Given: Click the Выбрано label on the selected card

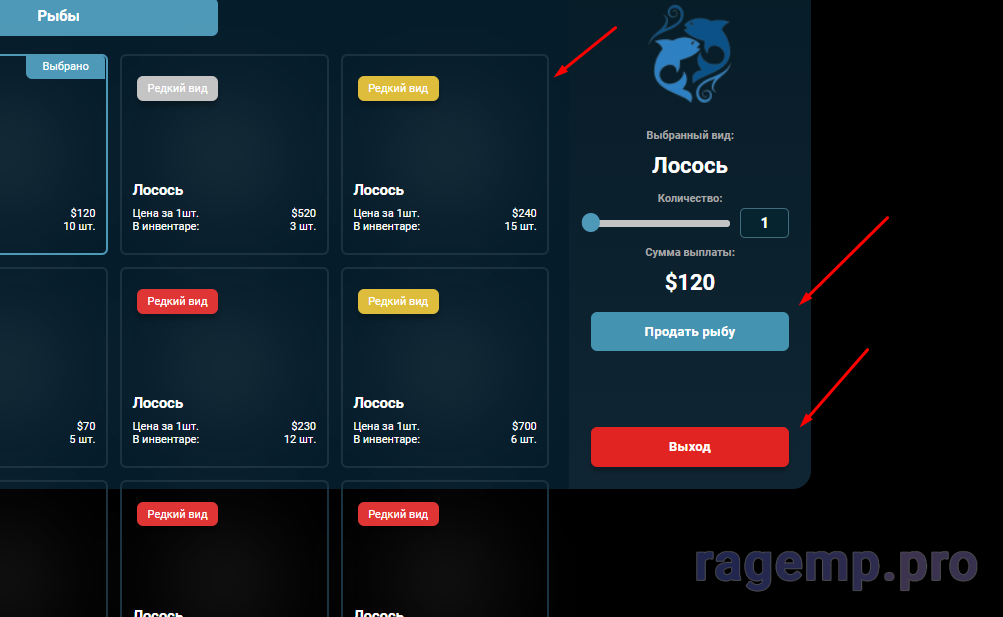Looking at the screenshot, I should (65, 66).
